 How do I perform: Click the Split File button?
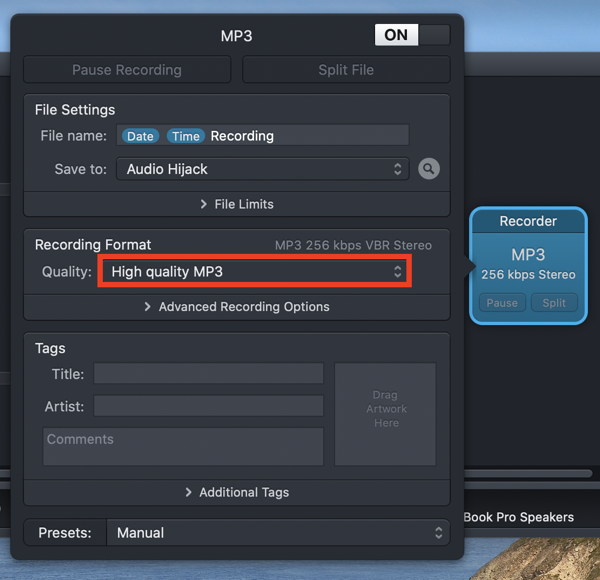point(346,70)
